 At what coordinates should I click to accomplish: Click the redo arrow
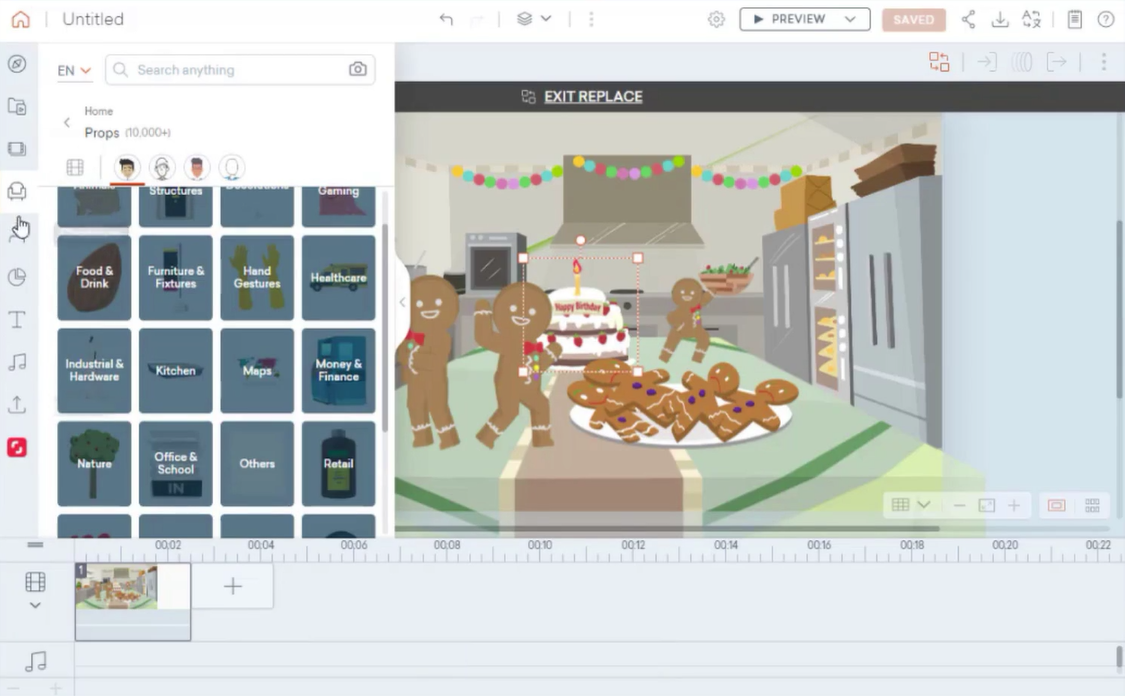click(477, 19)
